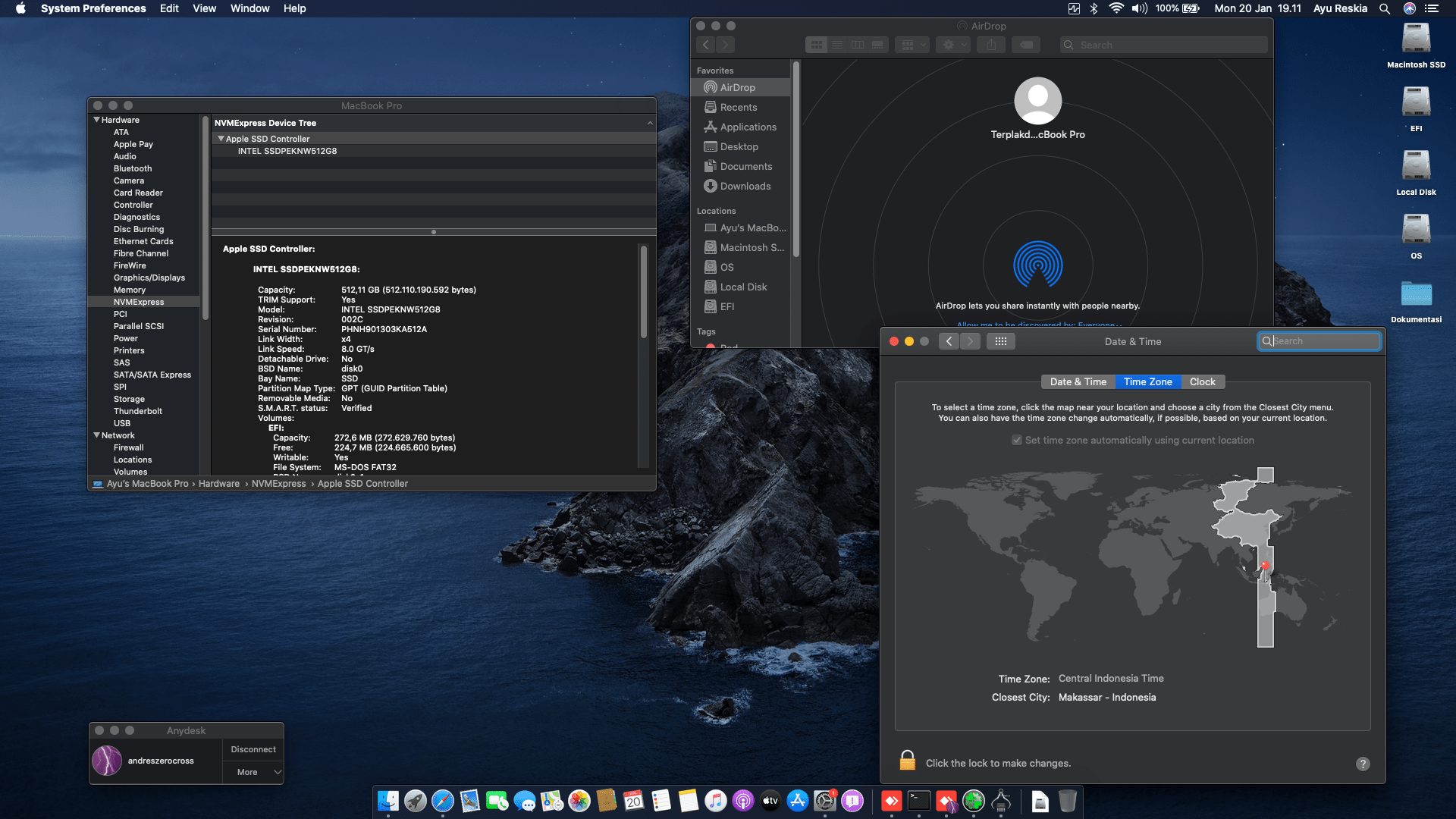1456x819 pixels.
Task: Open Music from the Dock
Action: [716, 801]
